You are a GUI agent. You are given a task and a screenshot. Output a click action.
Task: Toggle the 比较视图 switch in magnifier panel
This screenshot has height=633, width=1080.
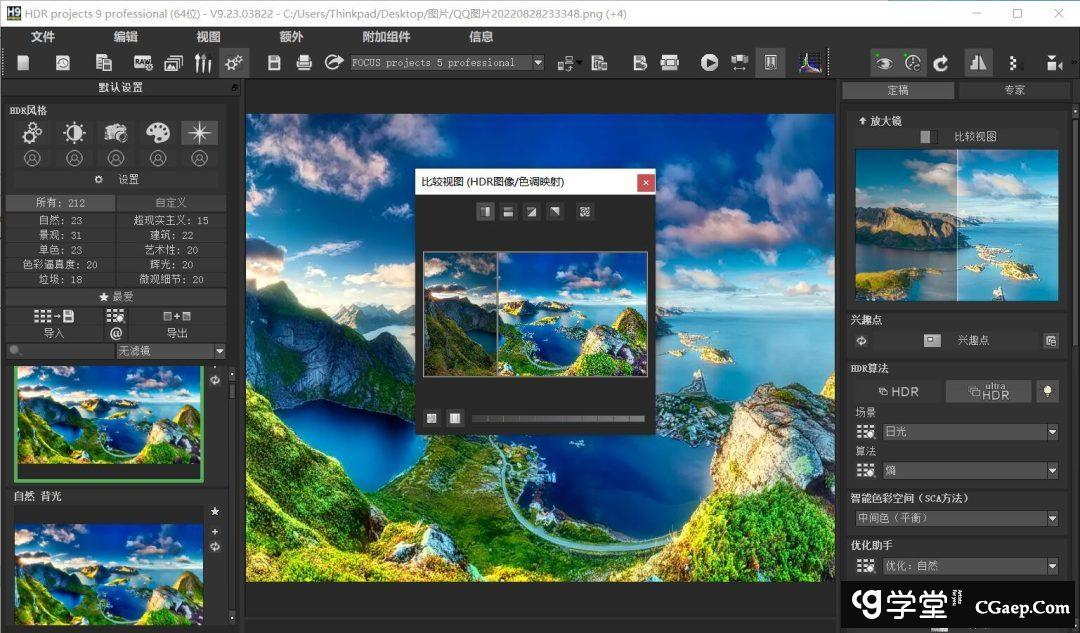[x=929, y=137]
